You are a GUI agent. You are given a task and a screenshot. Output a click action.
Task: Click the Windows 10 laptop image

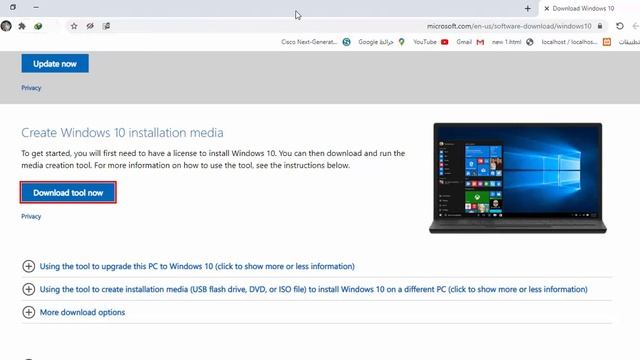tap(518, 178)
